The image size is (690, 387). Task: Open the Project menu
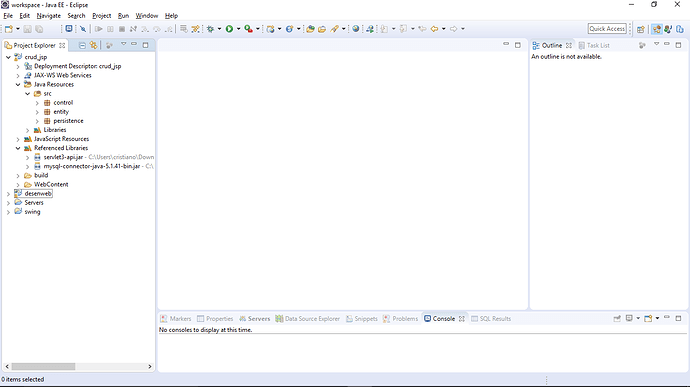click(102, 16)
